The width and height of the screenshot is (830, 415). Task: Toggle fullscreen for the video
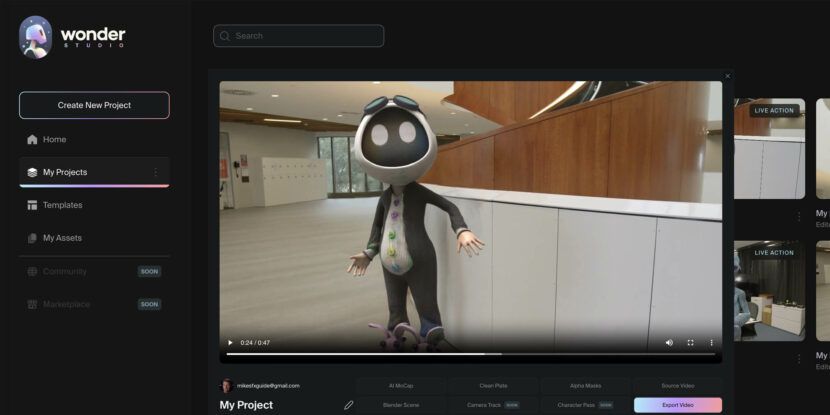pos(690,343)
